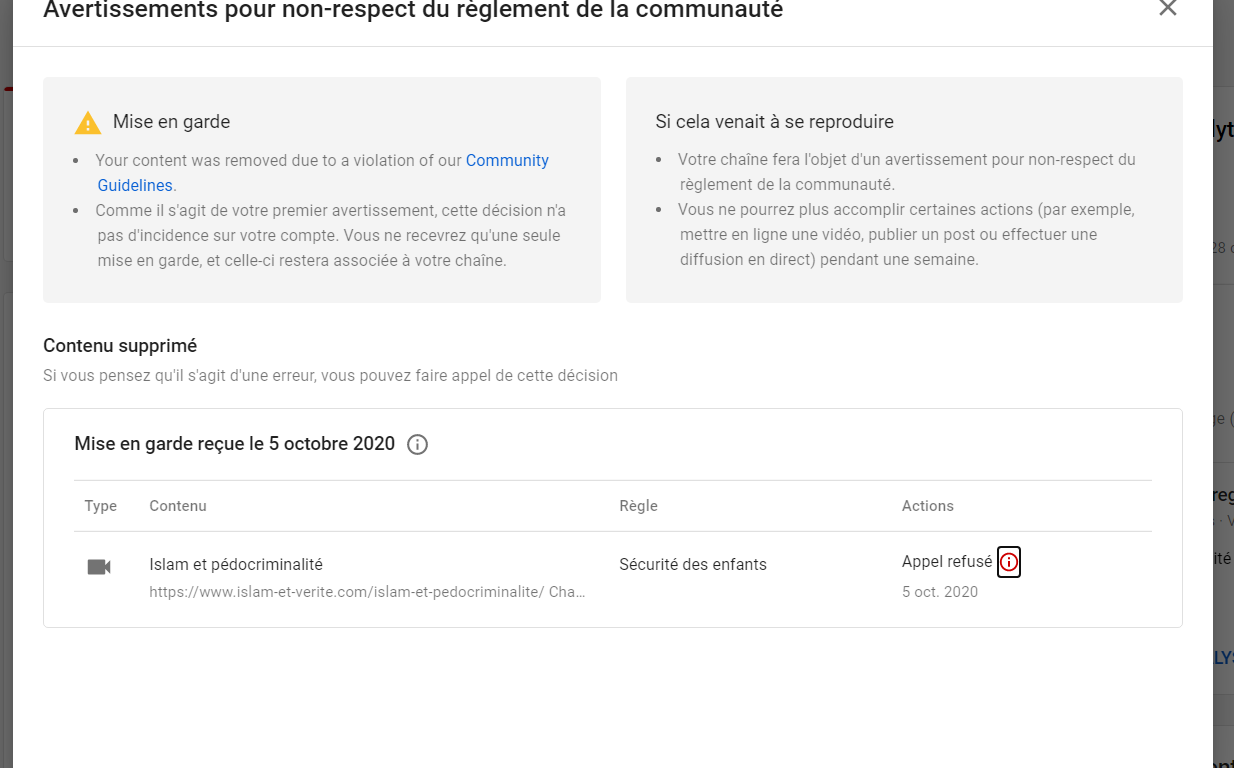
Task: Click the Actions column header
Action: click(928, 506)
